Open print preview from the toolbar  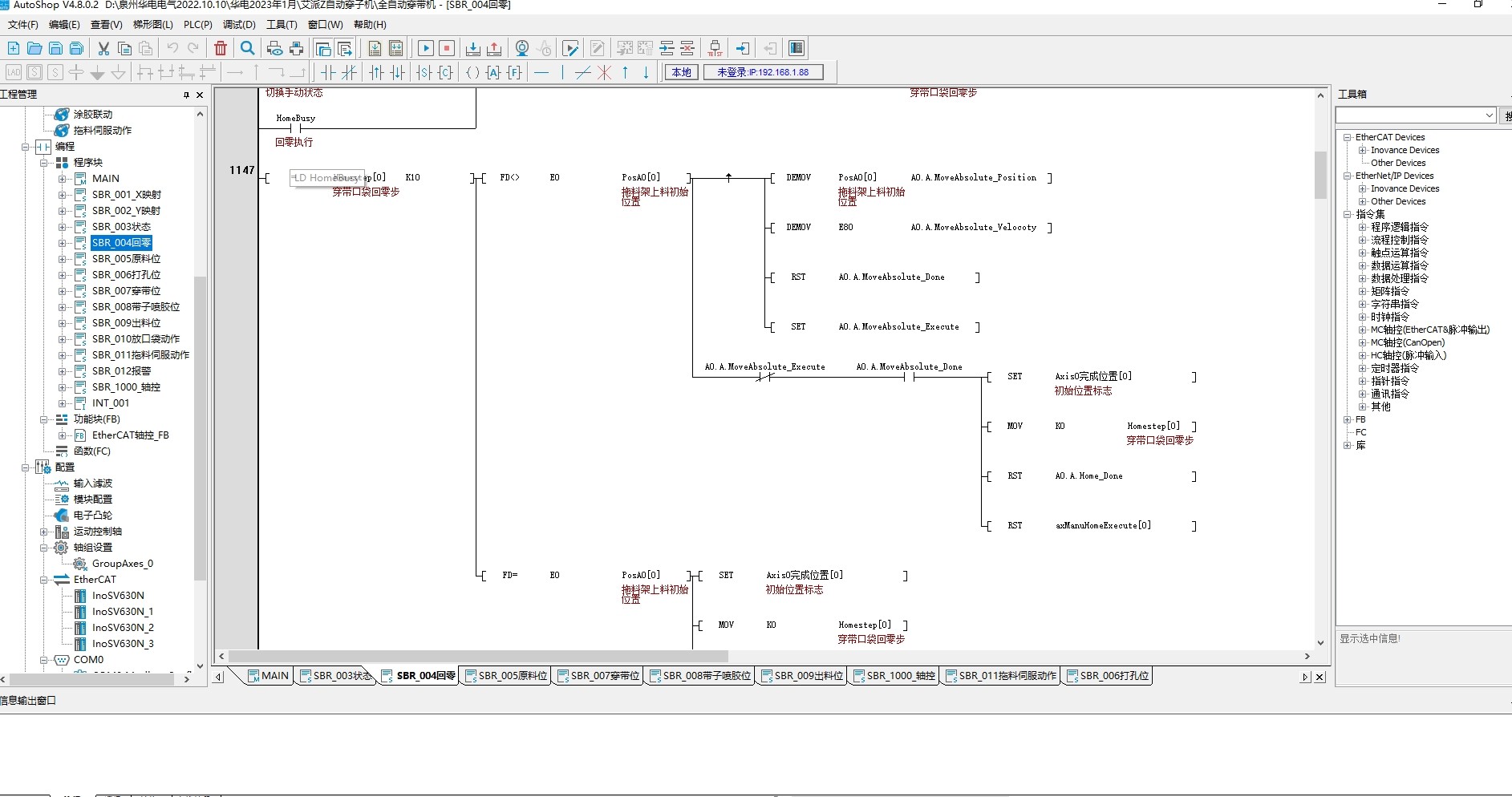(275, 48)
